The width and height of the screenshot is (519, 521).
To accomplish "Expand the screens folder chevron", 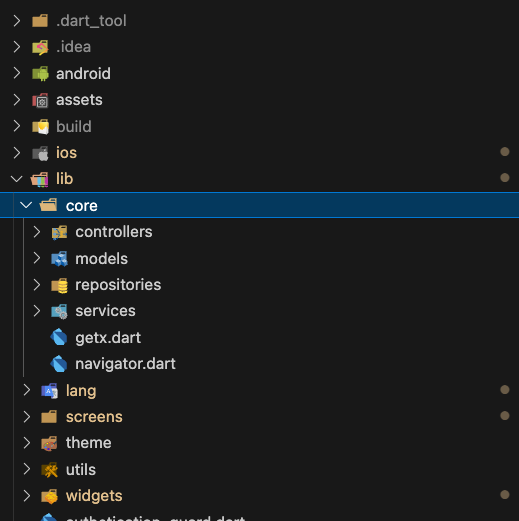I will click(27, 417).
